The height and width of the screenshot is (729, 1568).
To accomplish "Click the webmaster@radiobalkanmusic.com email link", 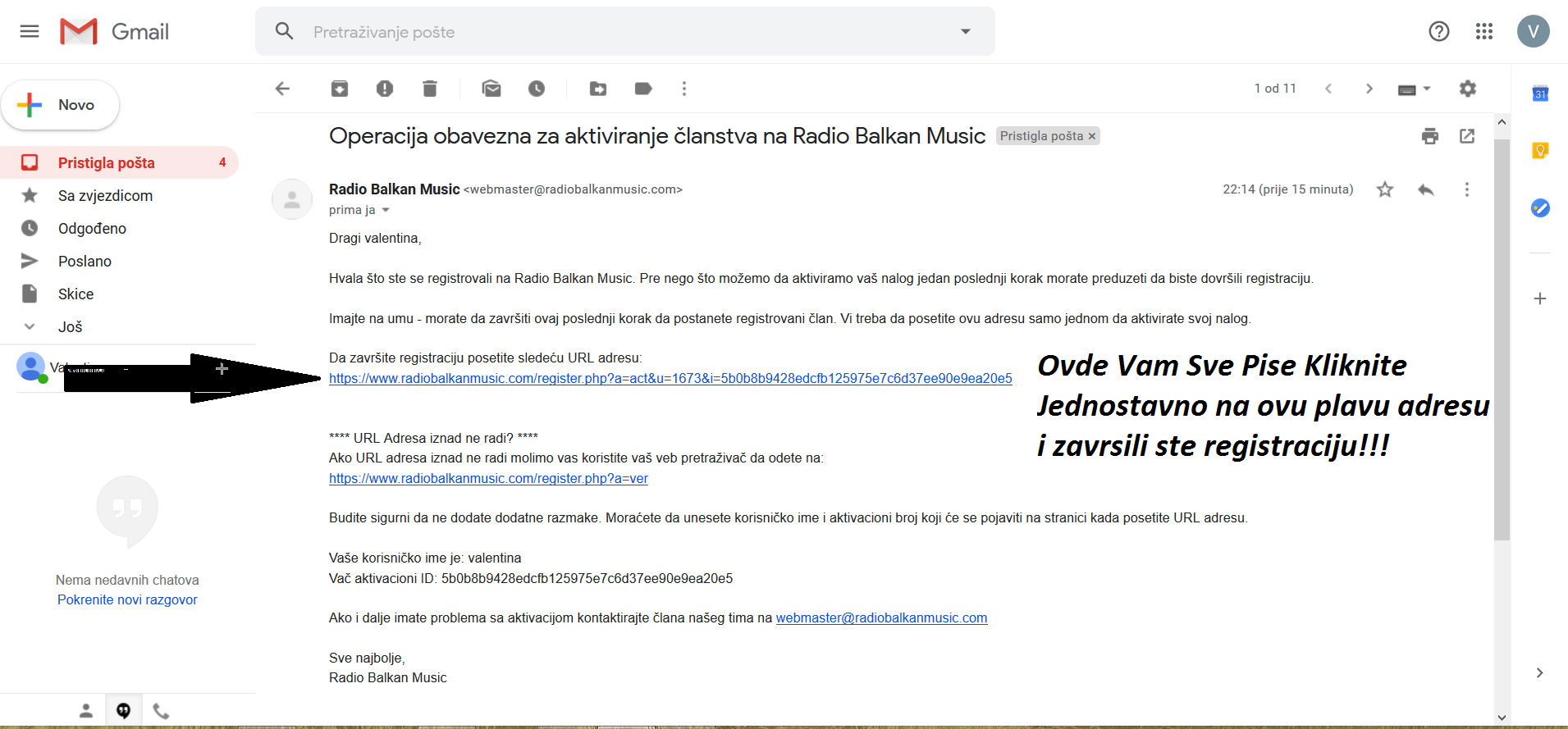I will (x=881, y=617).
